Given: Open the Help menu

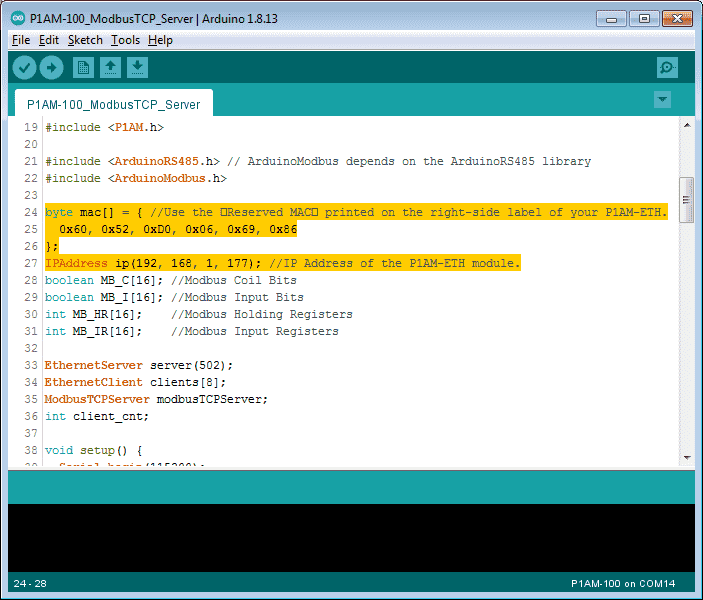Looking at the screenshot, I should tap(160, 40).
